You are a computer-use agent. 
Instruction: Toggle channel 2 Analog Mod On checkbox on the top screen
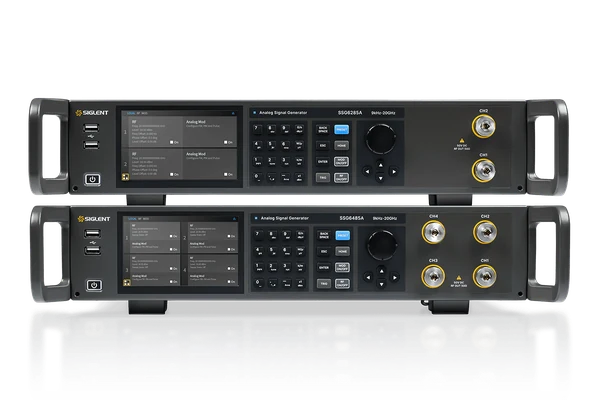click(x=226, y=174)
